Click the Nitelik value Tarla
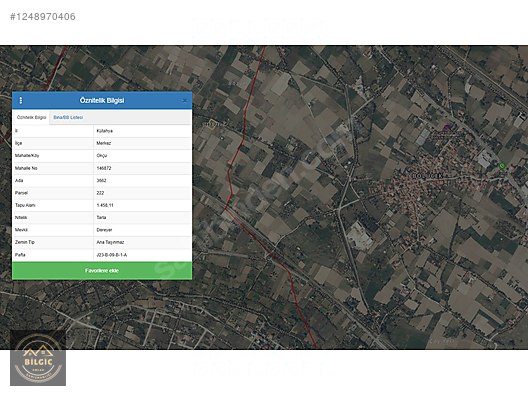This screenshot has width=528, height=396. [x=101, y=218]
